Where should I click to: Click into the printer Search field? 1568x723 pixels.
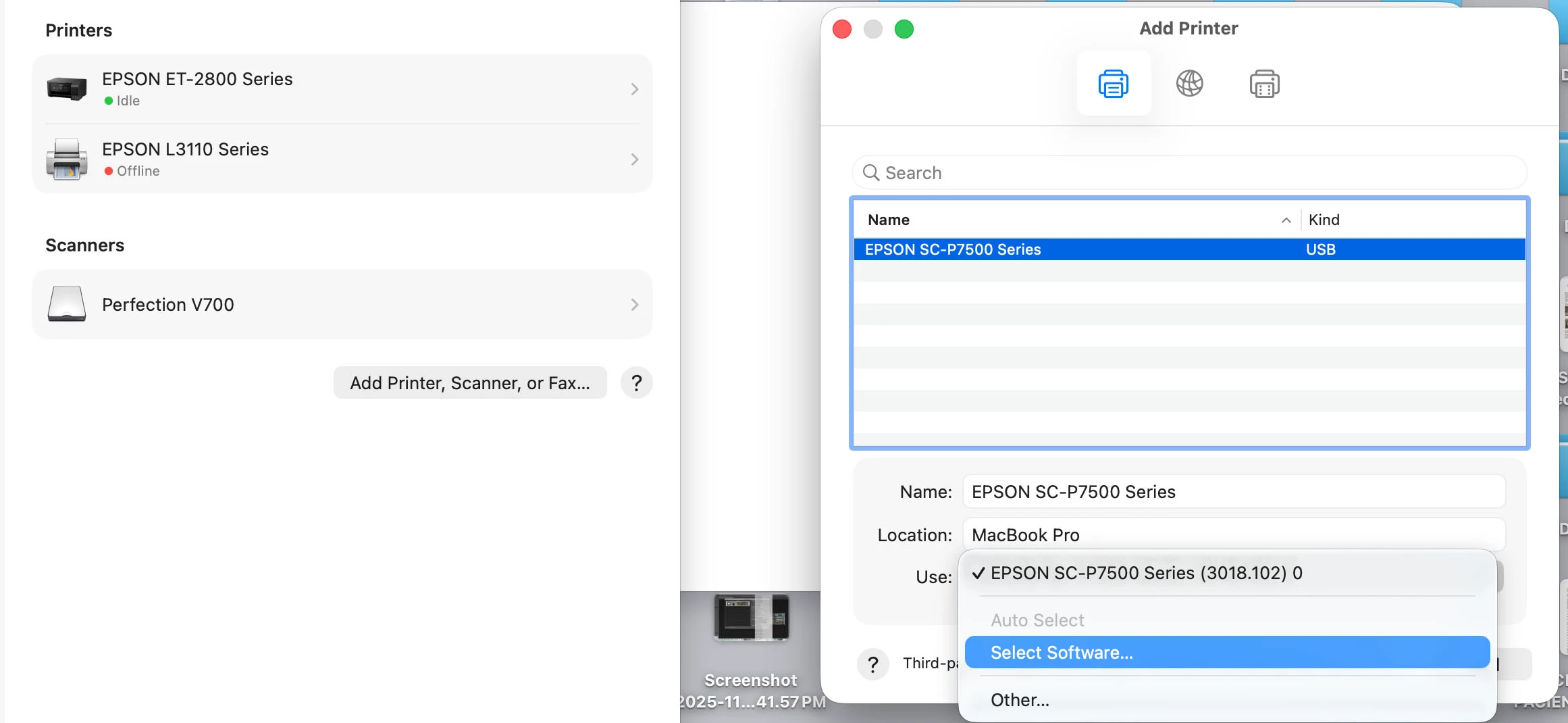pyautogui.click(x=1189, y=173)
